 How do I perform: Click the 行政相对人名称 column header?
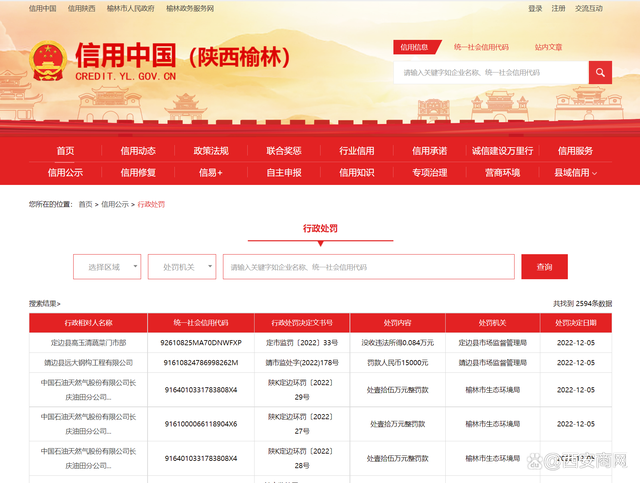click(x=88, y=323)
